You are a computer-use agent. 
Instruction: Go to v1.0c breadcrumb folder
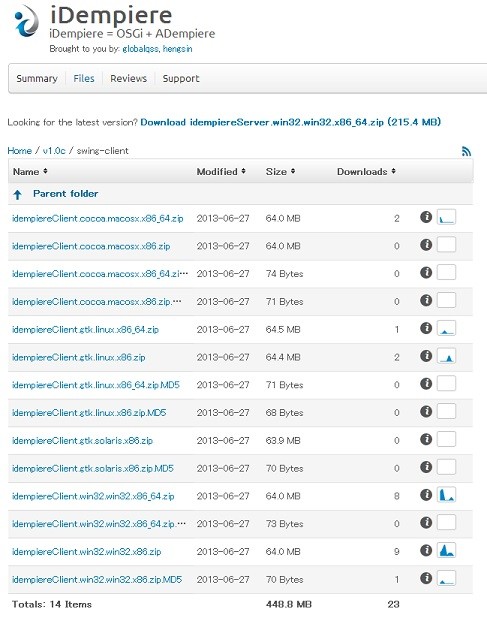point(54,151)
